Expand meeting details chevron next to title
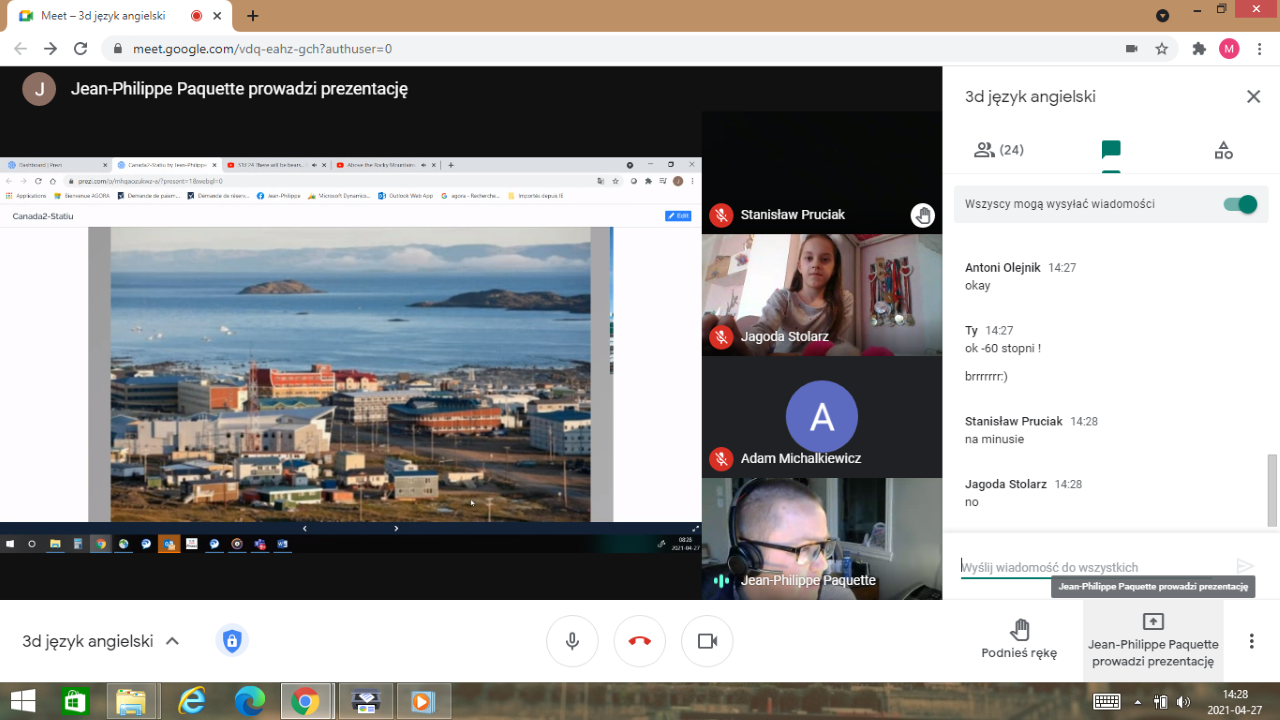This screenshot has height=720, width=1280. (172, 641)
